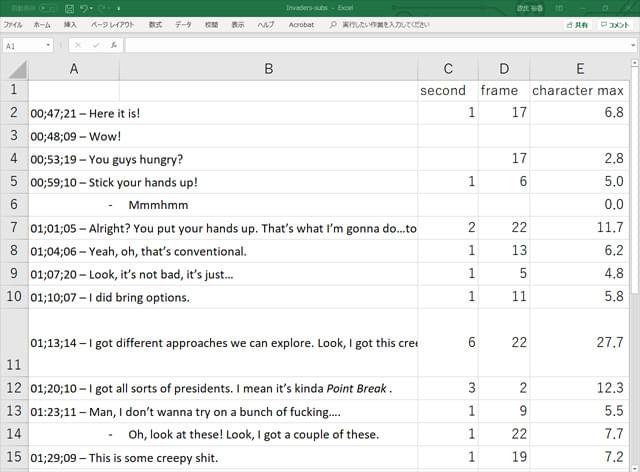Select column B header

click(x=268, y=69)
